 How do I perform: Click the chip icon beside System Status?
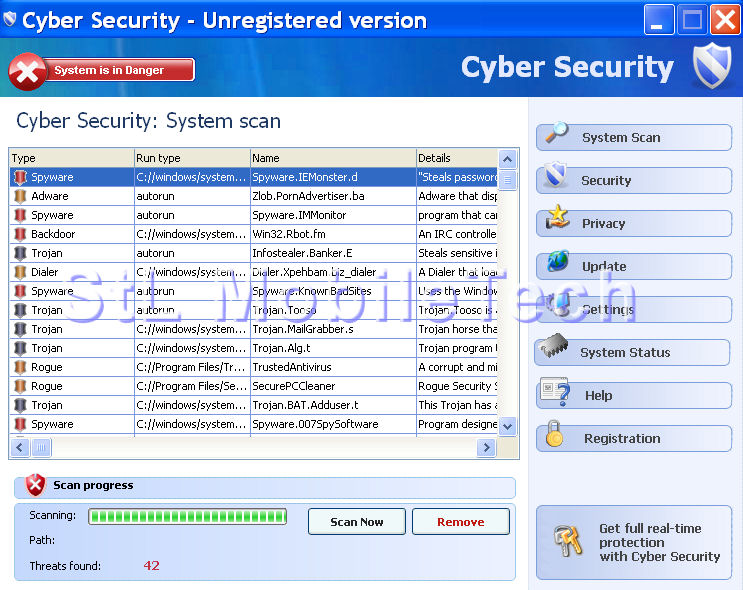click(x=554, y=349)
